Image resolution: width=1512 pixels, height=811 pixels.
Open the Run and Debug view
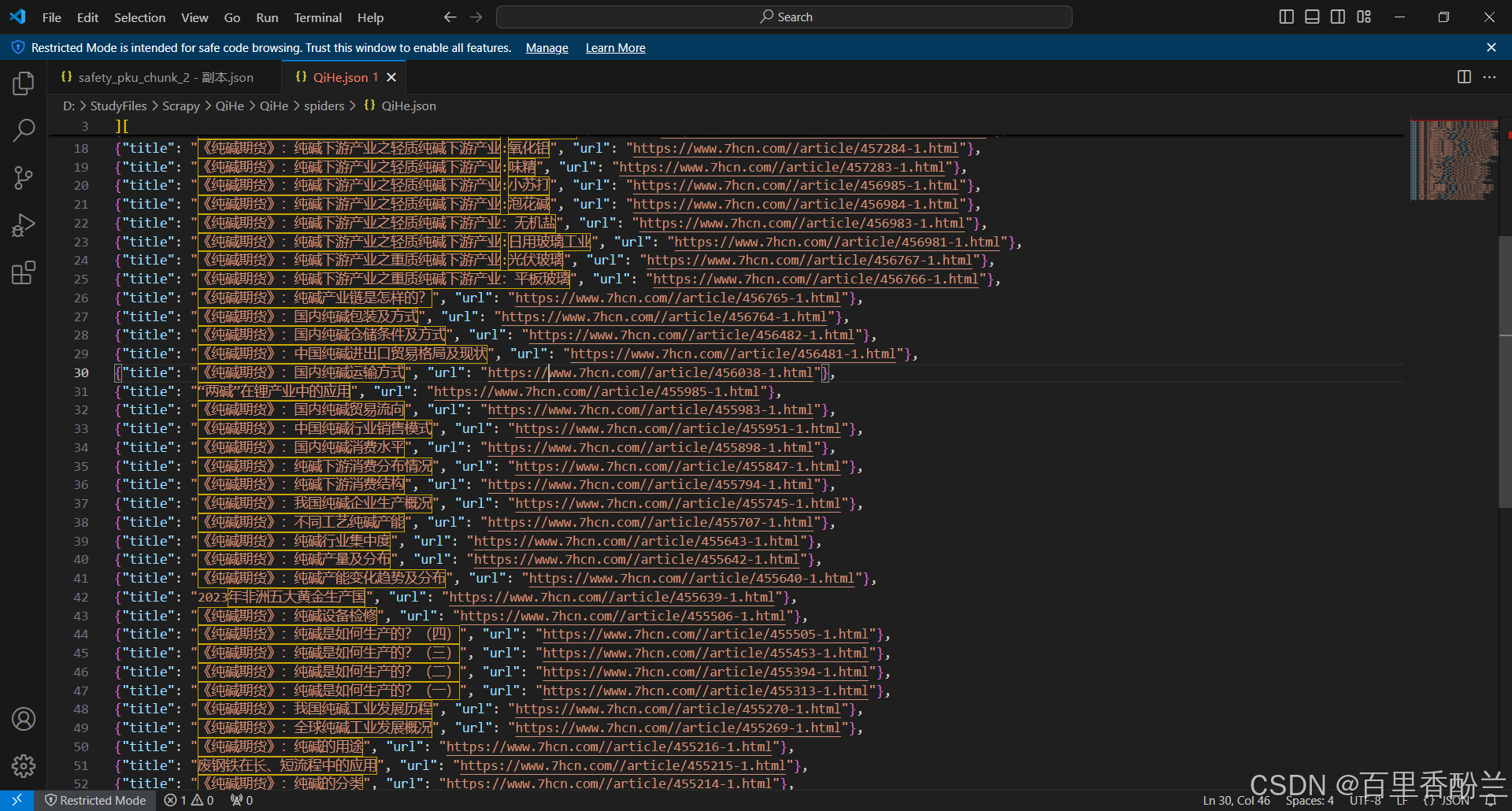[x=24, y=226]
